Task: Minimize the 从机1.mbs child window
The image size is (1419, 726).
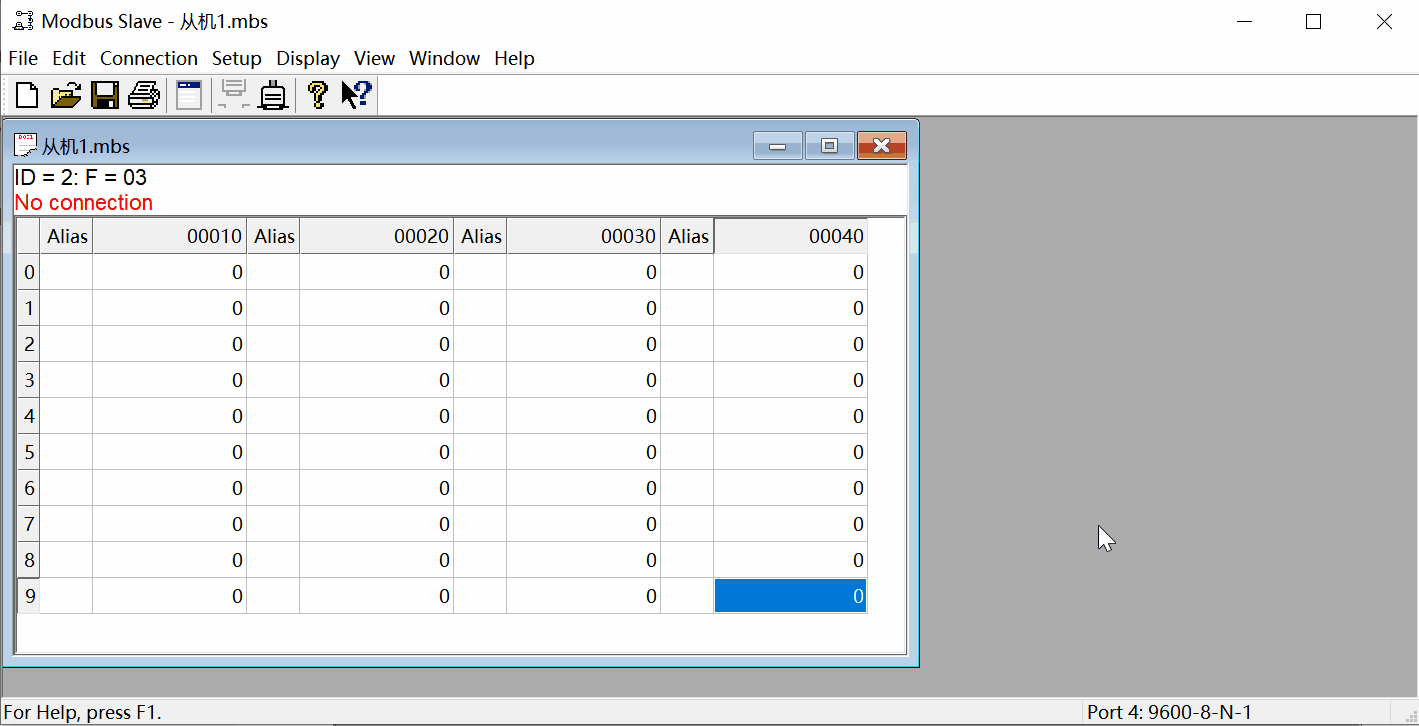Action: (x=778, y=146)
